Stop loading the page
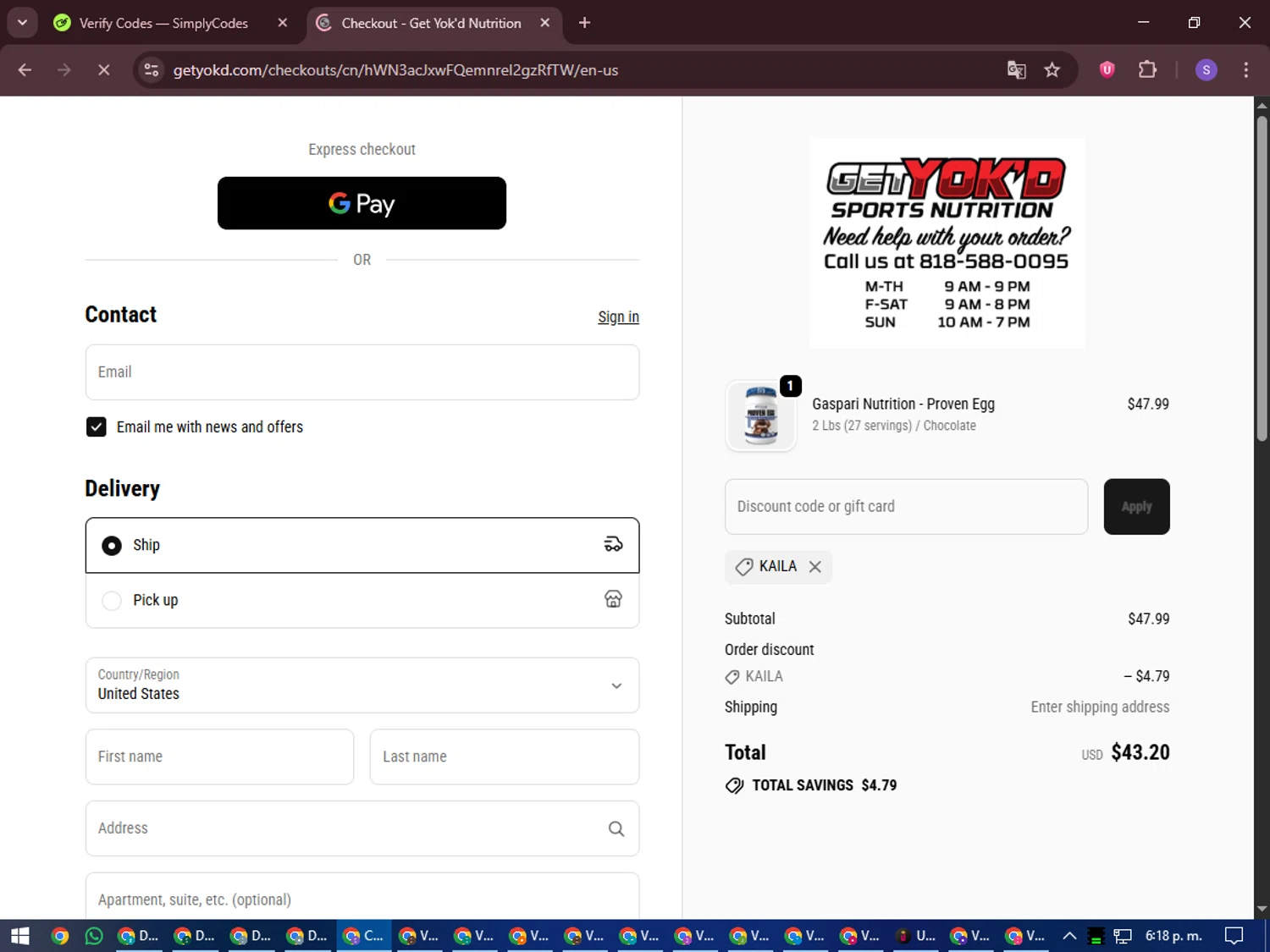The image size is (1270, 952). click(x=103, y=70)
